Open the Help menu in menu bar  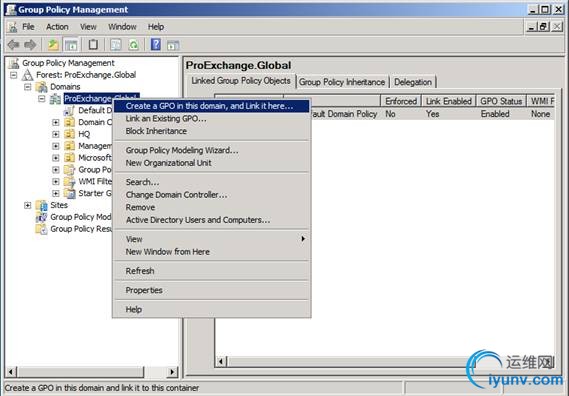click(x=156, y=27)
